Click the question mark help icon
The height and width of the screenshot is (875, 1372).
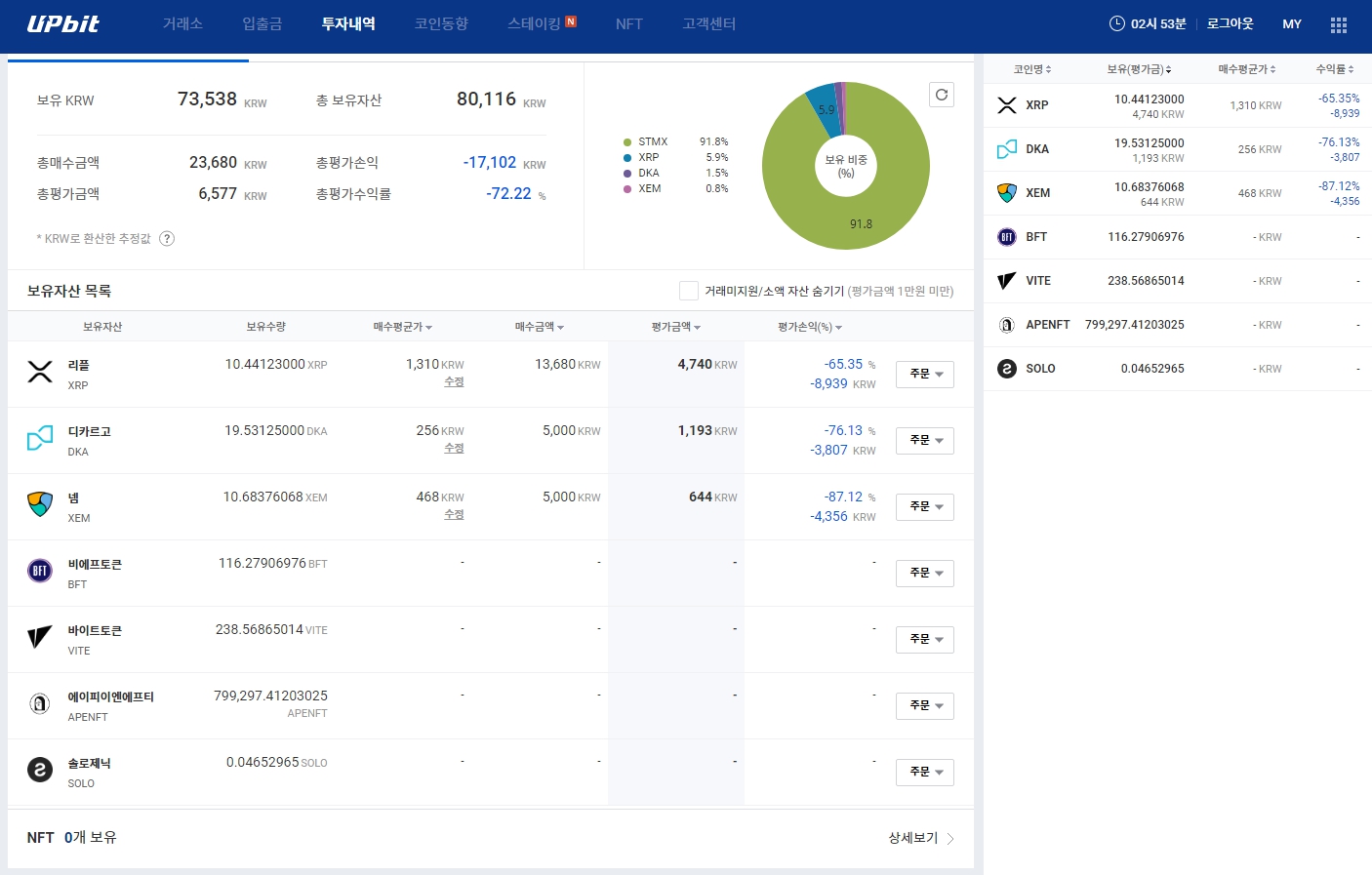pos(167,239)
